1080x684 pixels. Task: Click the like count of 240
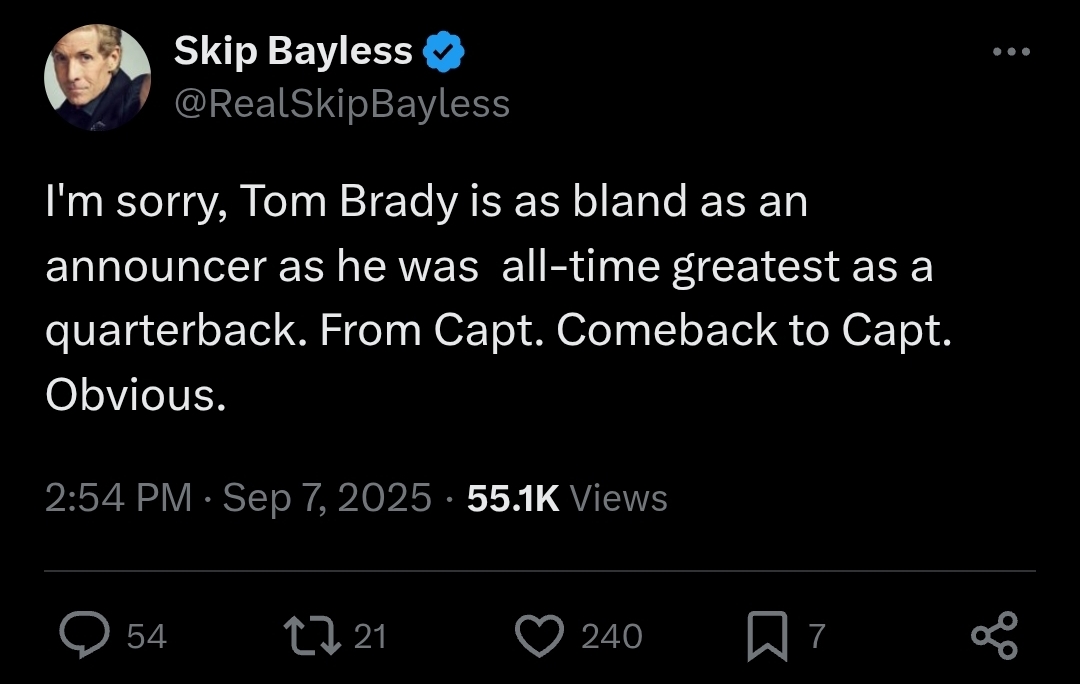point(611,636)
